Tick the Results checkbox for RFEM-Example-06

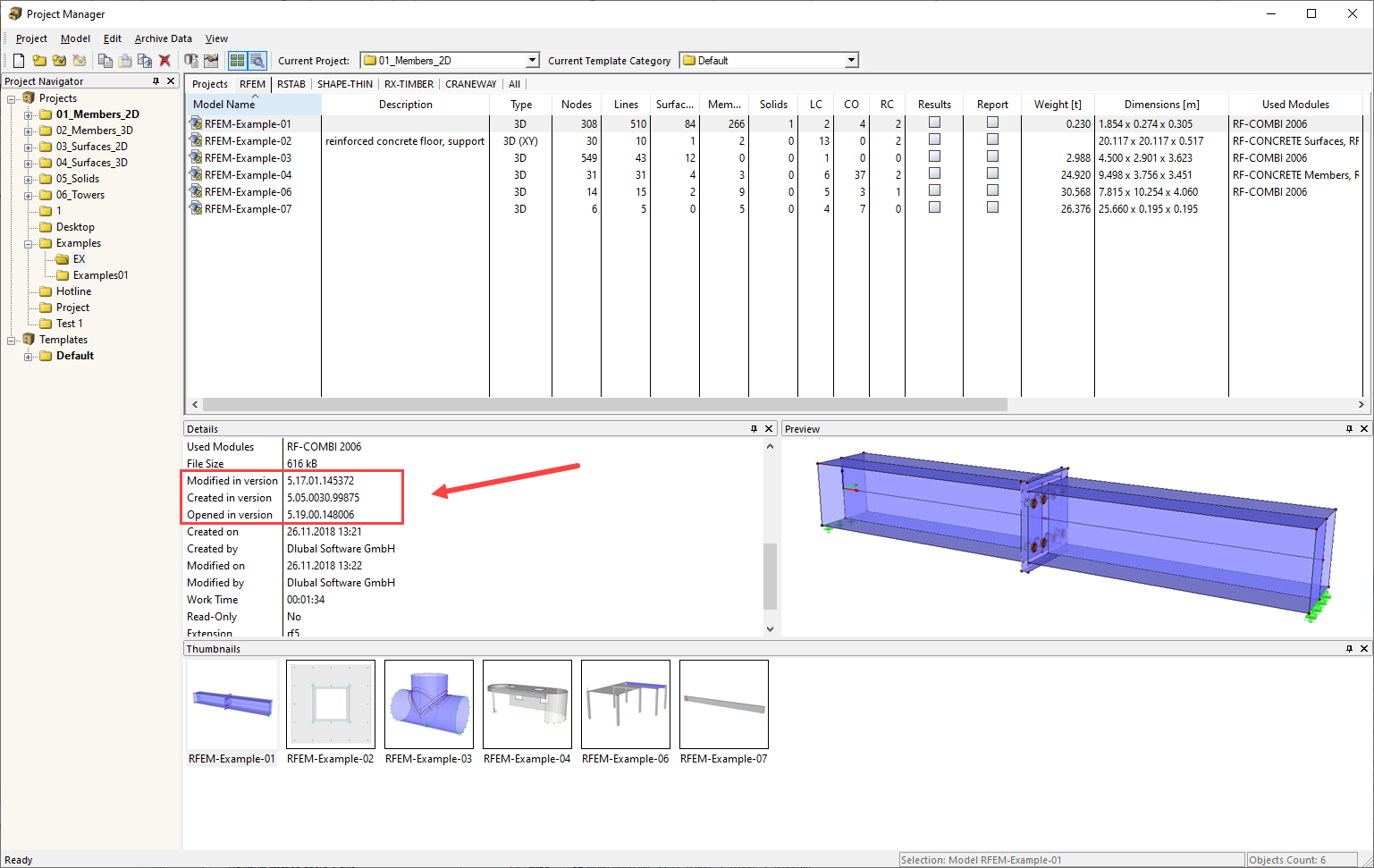[934, 190]
